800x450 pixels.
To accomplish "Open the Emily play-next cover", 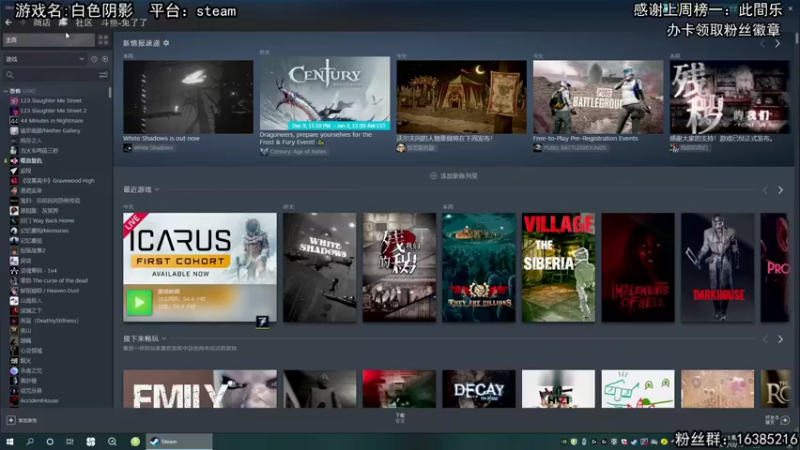I will 200,389.
